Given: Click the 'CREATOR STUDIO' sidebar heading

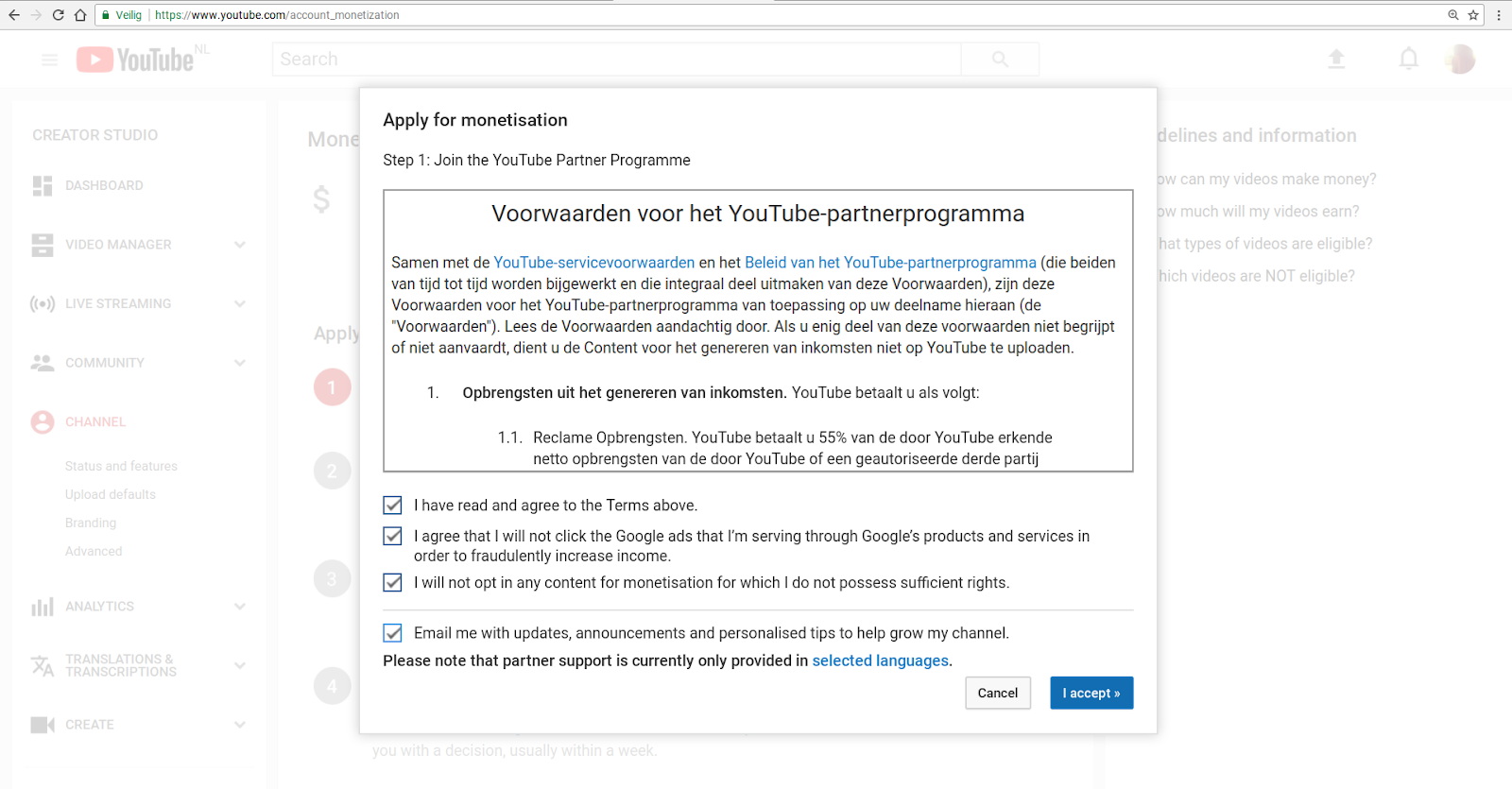Looking at the screenshot, I should pyautogui.click(x=95, y=135).
